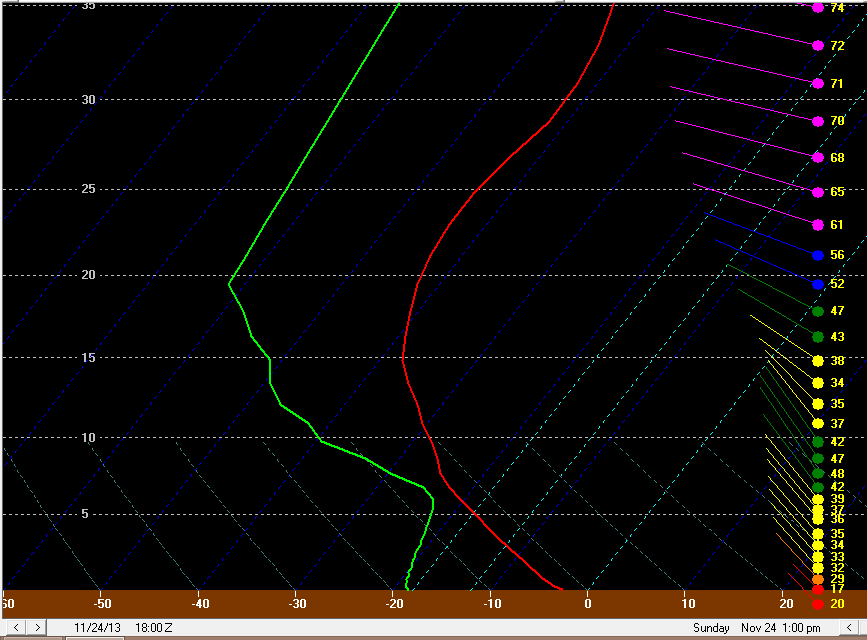Click the 0 temperature axis label
Screen dimensions: 867x640
(588, 603)
